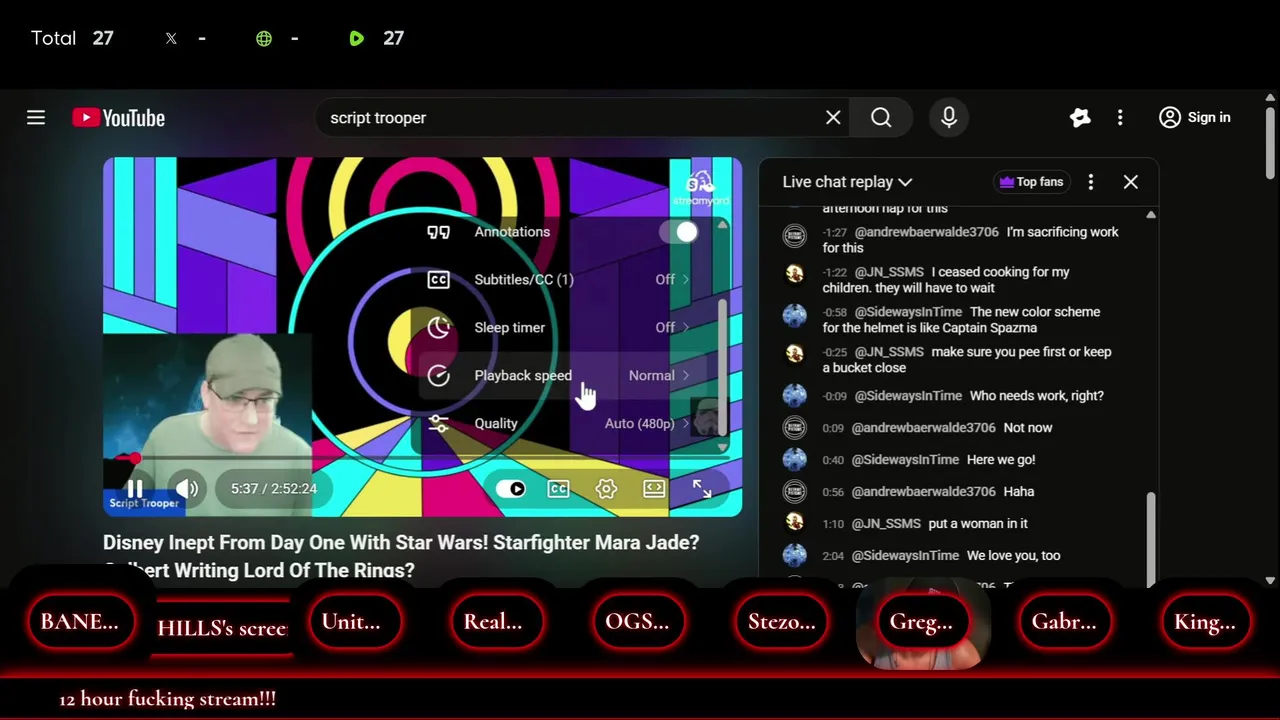Click Sign in button
This screenshot has width=1280, height=720.
click(1195, 118)
